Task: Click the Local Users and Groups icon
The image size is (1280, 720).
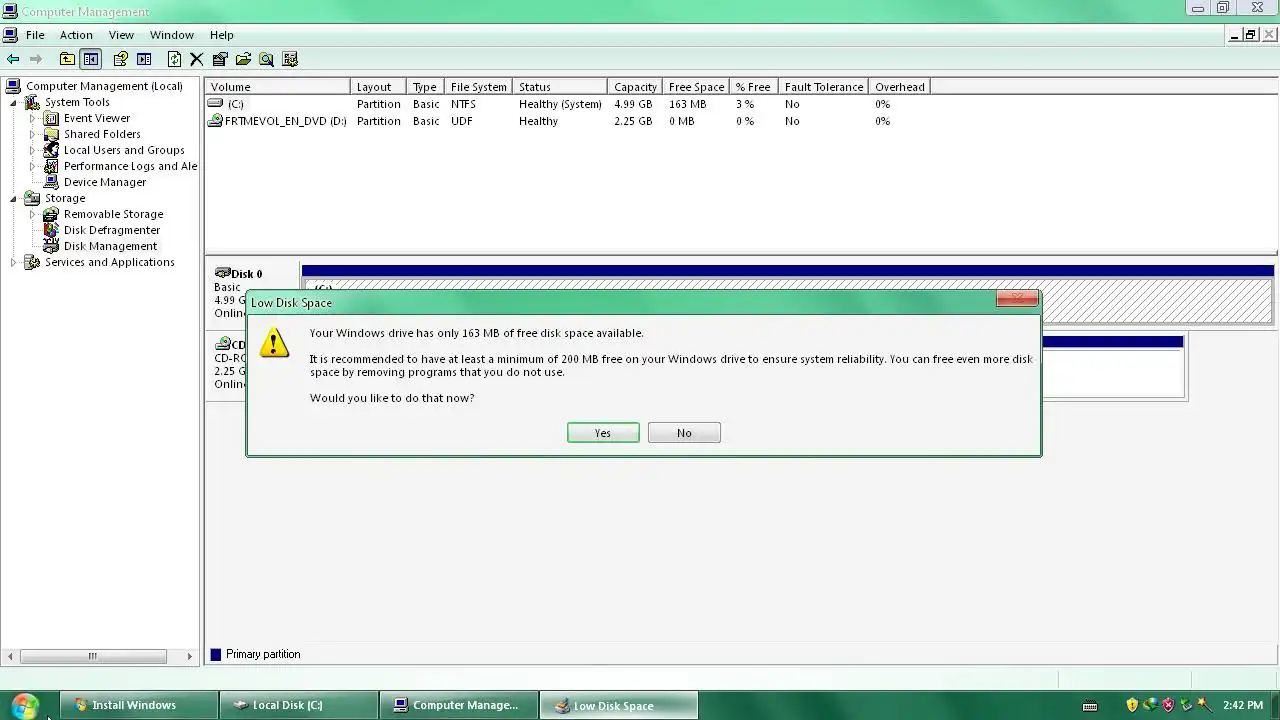Action: coord(51,150)
